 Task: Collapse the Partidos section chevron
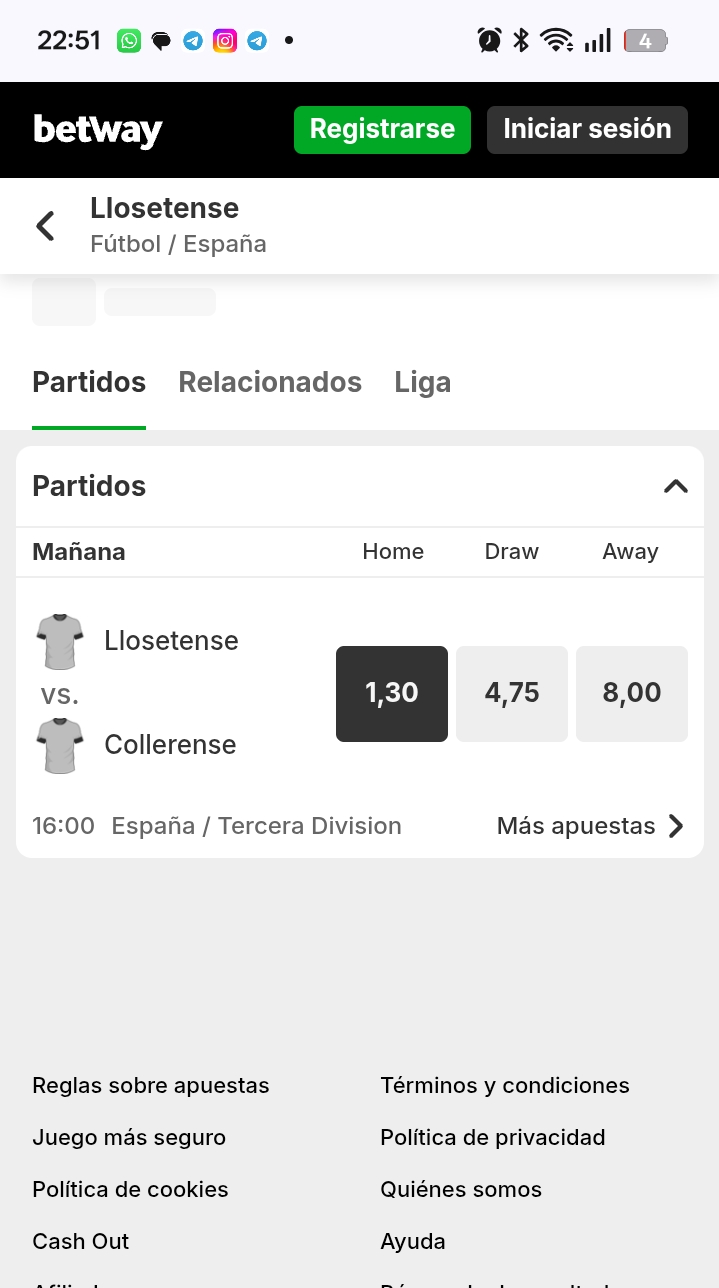tap(676, 486)
